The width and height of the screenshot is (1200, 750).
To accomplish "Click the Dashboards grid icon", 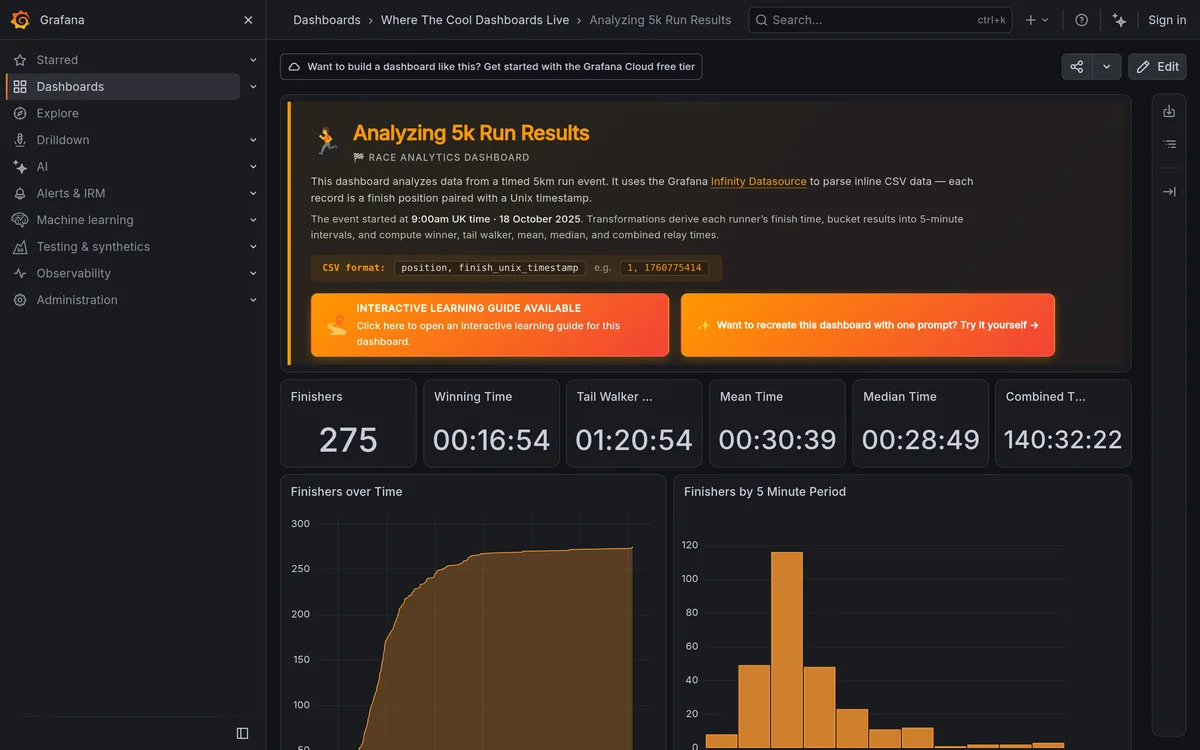I will pyautogui.click(x=20, y=87).
